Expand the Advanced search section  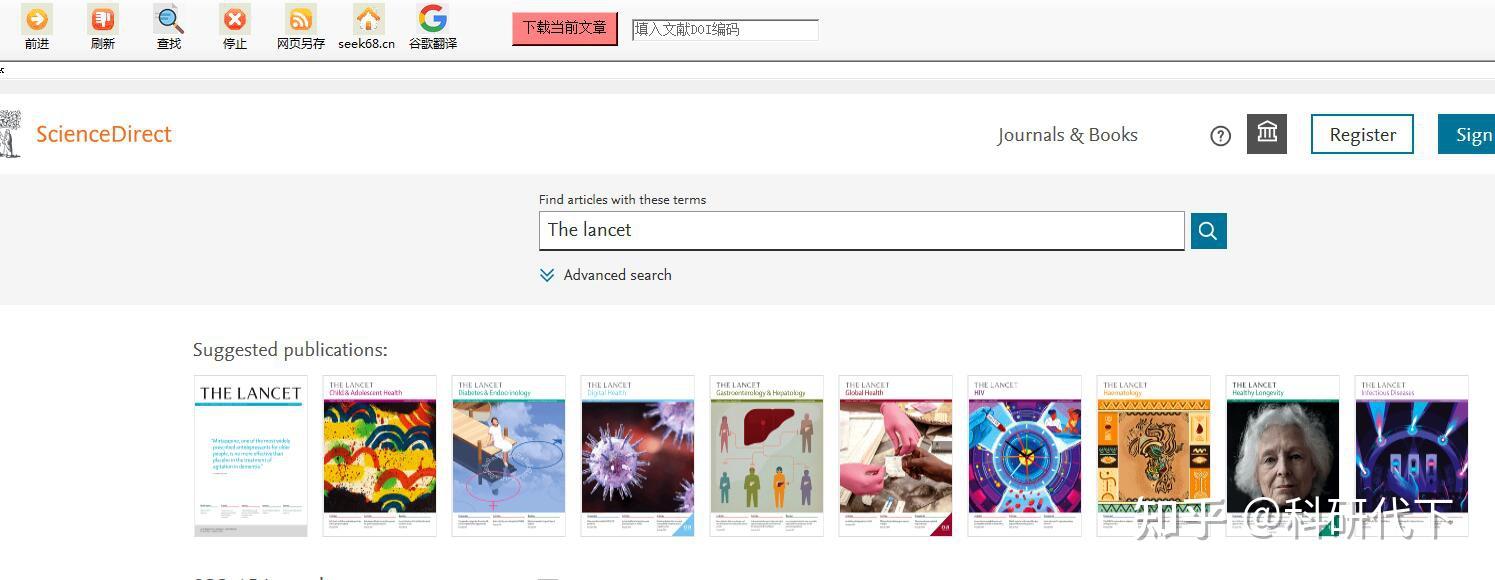(x=605, y=275)
